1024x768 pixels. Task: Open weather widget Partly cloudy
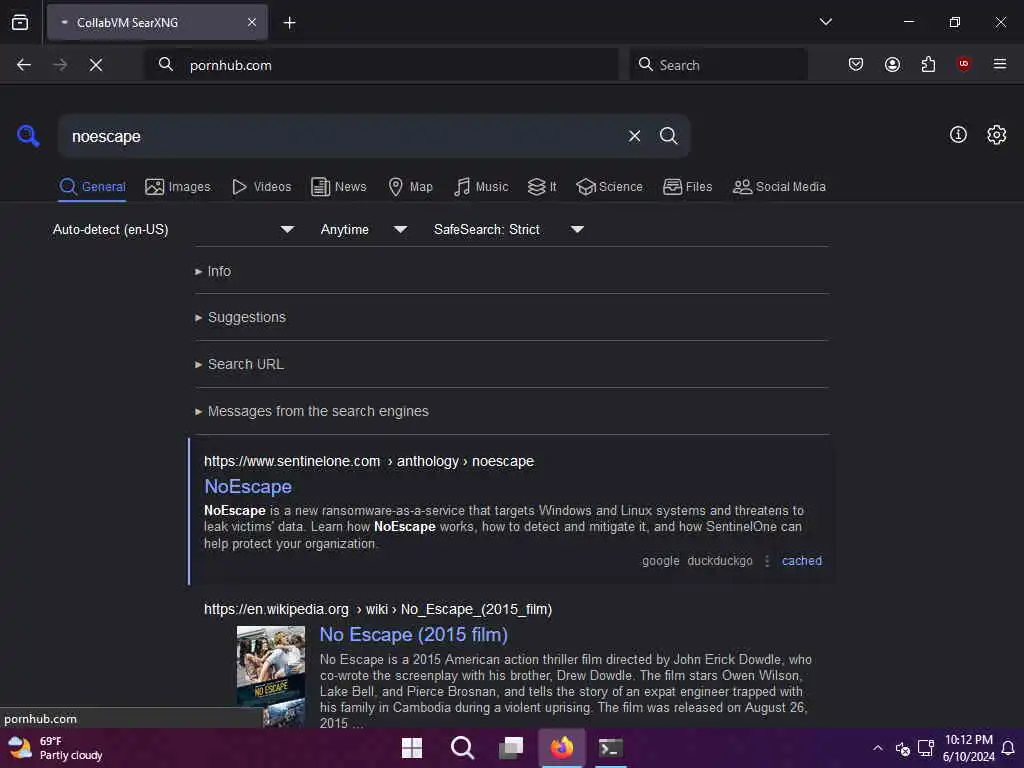(x=55, y=748)
